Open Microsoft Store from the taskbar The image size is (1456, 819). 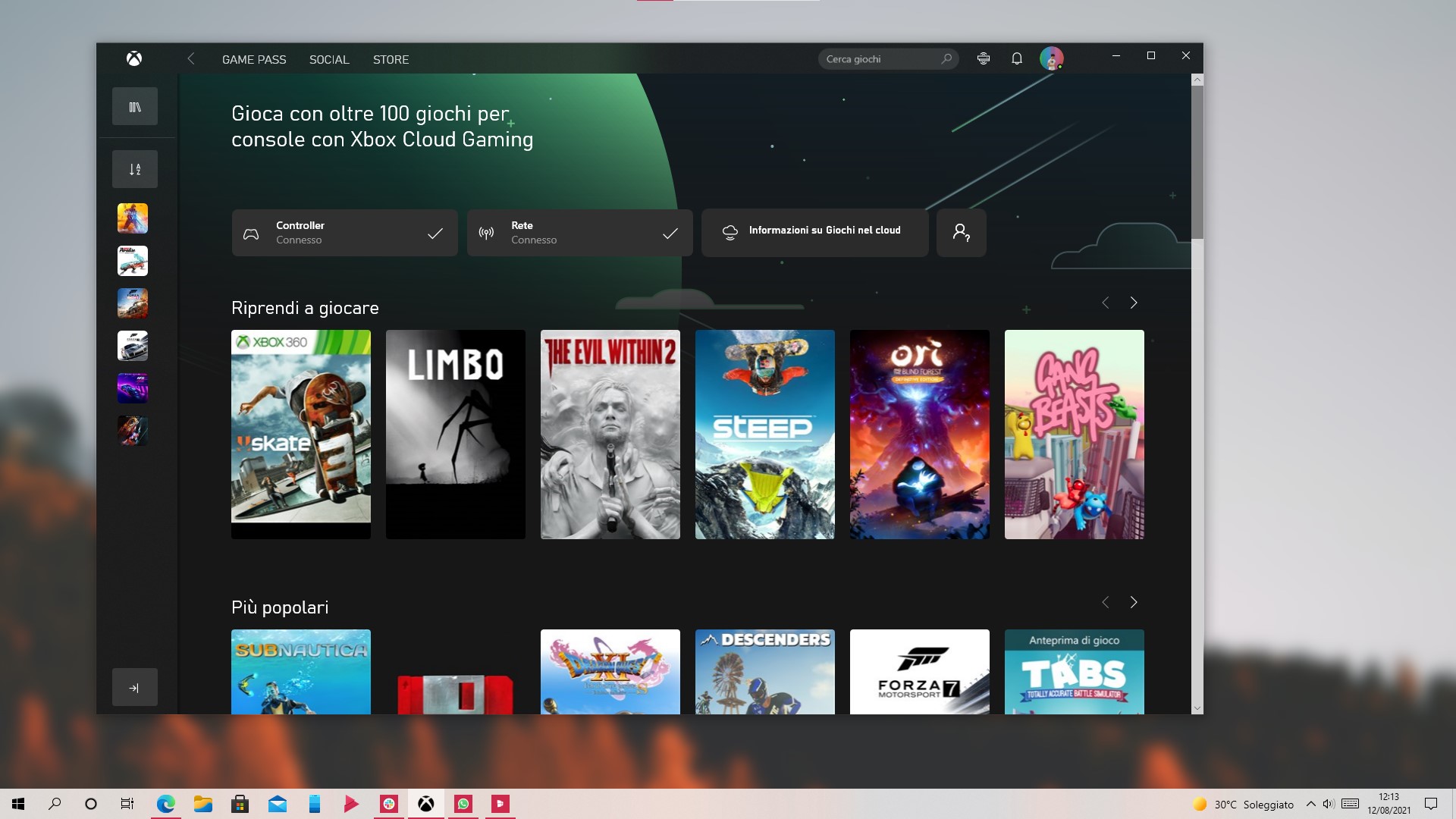click(x=240, y=804)
